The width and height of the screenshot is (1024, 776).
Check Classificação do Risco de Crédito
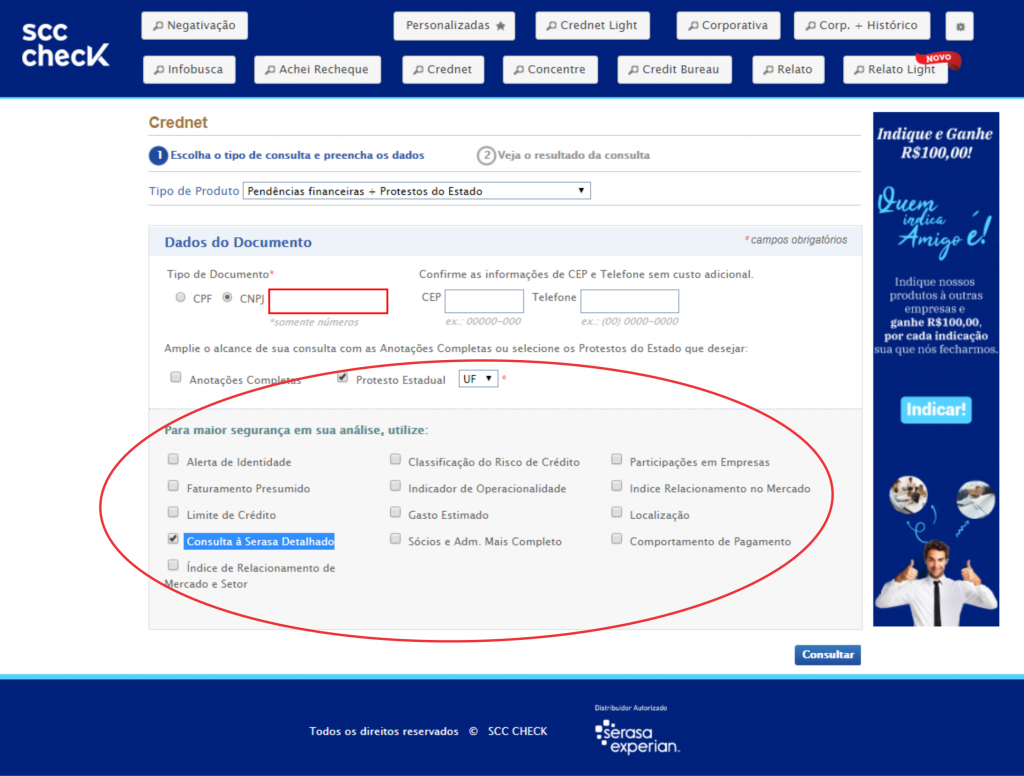point(395,459)
